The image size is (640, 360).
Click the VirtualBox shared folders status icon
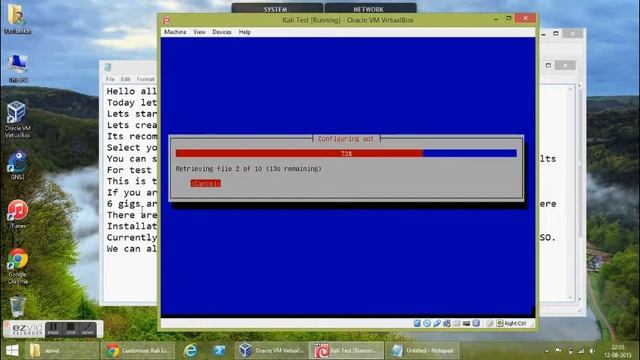pos(457,323)
